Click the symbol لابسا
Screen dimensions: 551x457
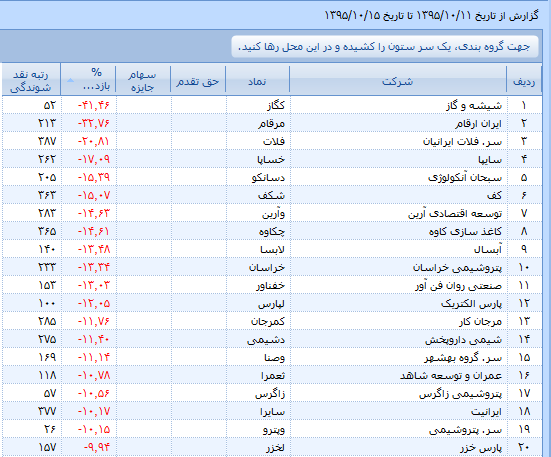click(x=272, y=249)
